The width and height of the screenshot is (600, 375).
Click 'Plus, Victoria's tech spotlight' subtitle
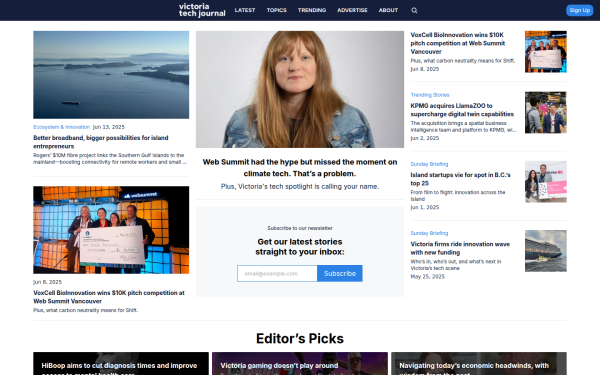300,187
